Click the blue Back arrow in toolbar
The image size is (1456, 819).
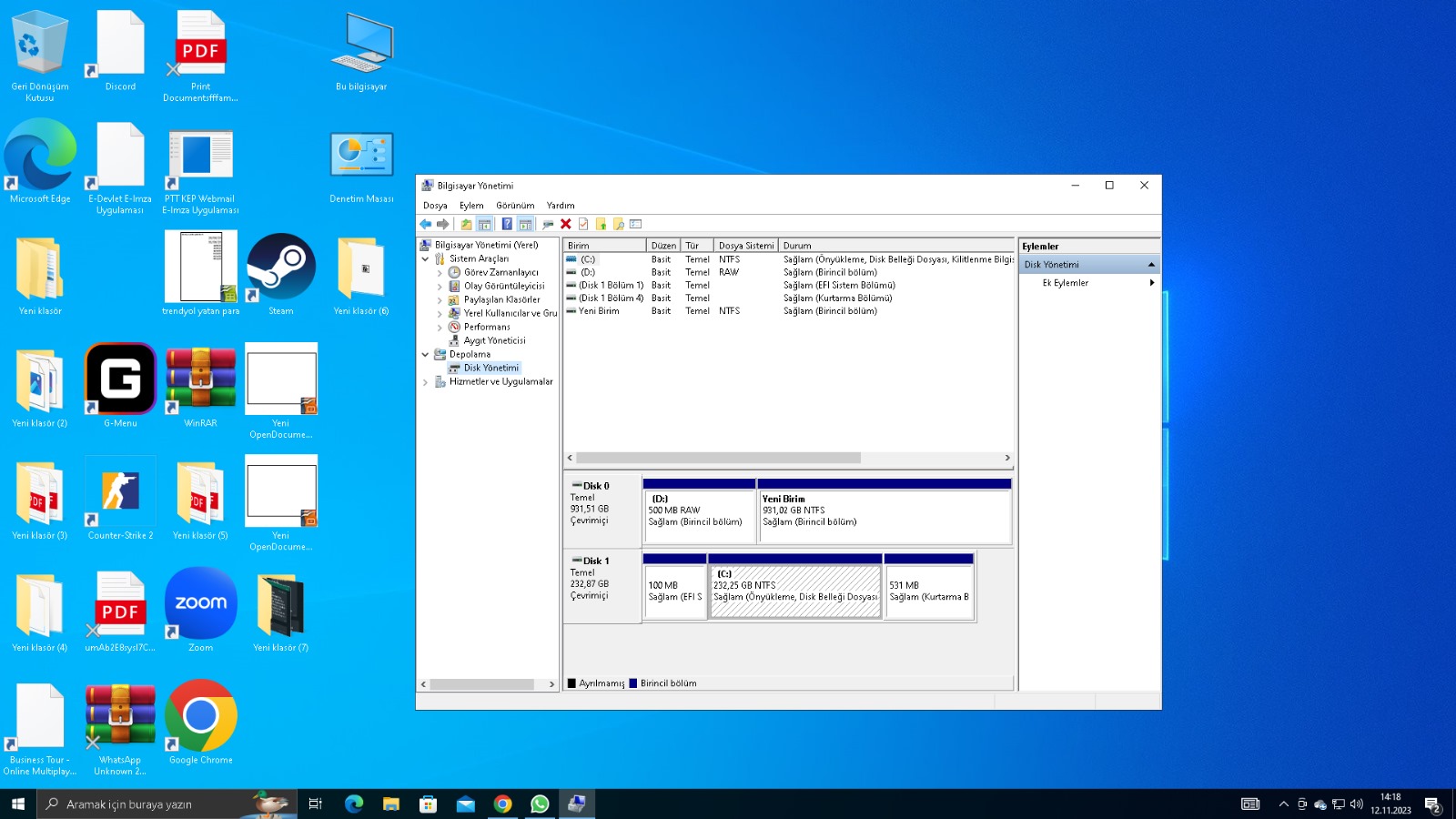click(x=425, y=224)
